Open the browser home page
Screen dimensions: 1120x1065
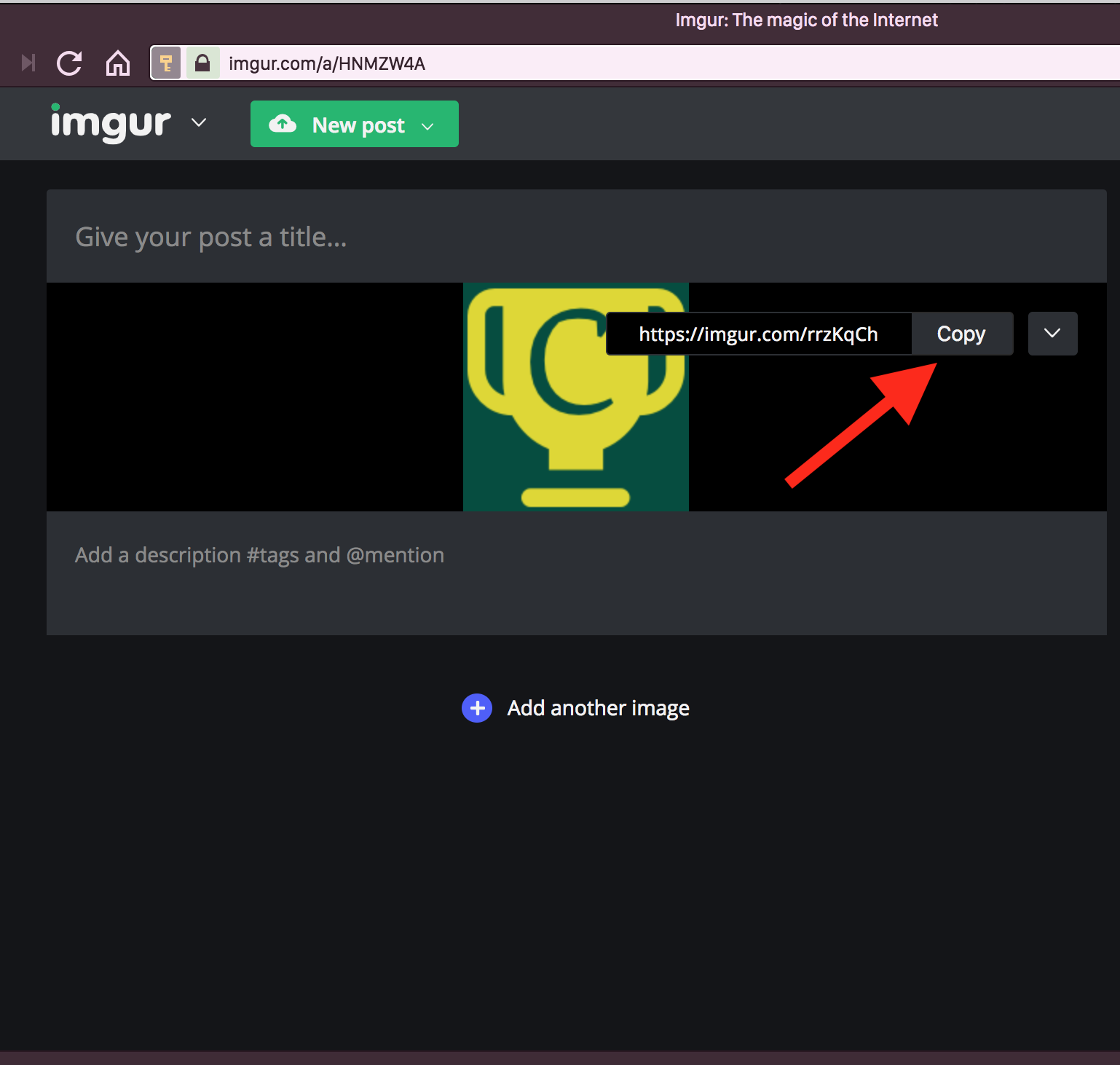coord(117,63)
